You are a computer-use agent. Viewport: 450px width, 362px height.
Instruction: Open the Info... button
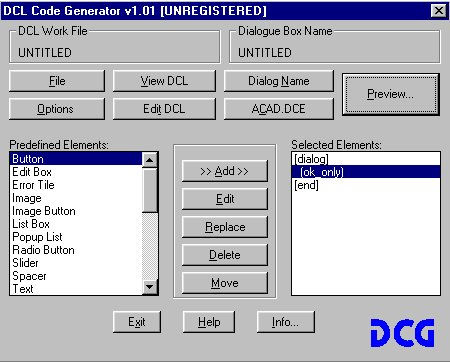click(286, 322)
